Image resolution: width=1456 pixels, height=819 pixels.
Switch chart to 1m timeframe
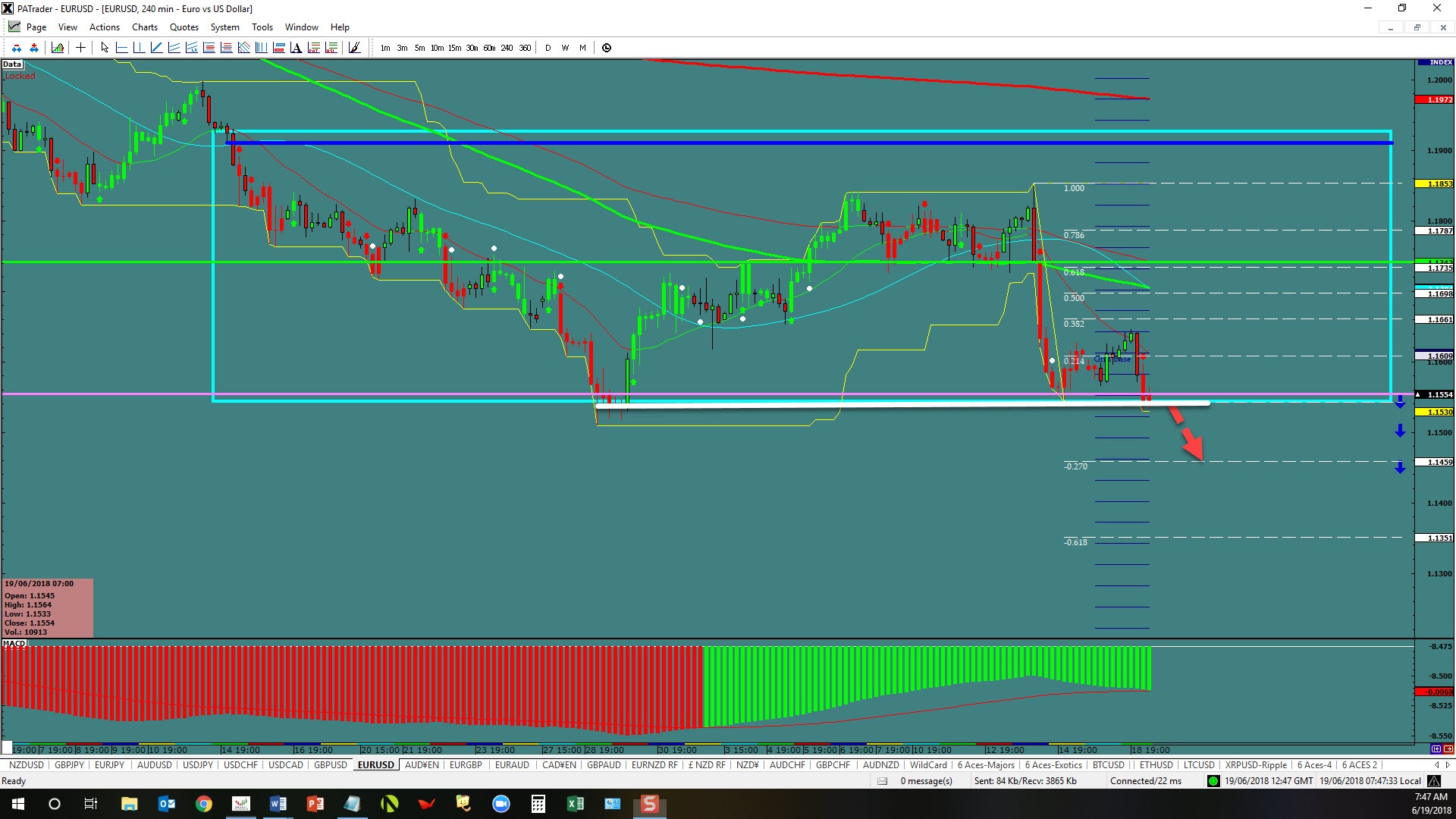385,48
